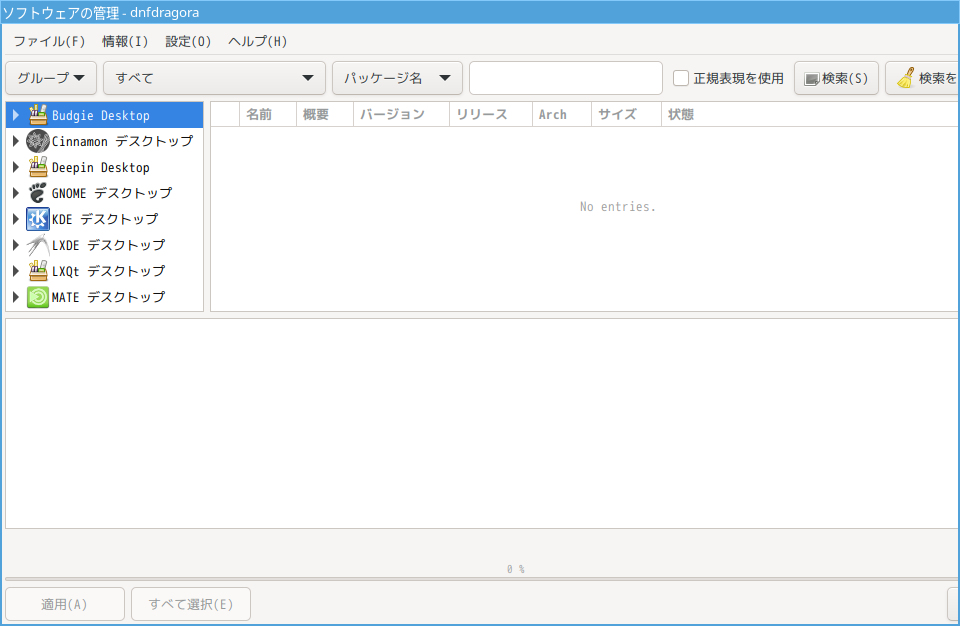The image size is (960, 626).
Task: Click the GNOME footprint icon
Action: (x=38, y=193)
